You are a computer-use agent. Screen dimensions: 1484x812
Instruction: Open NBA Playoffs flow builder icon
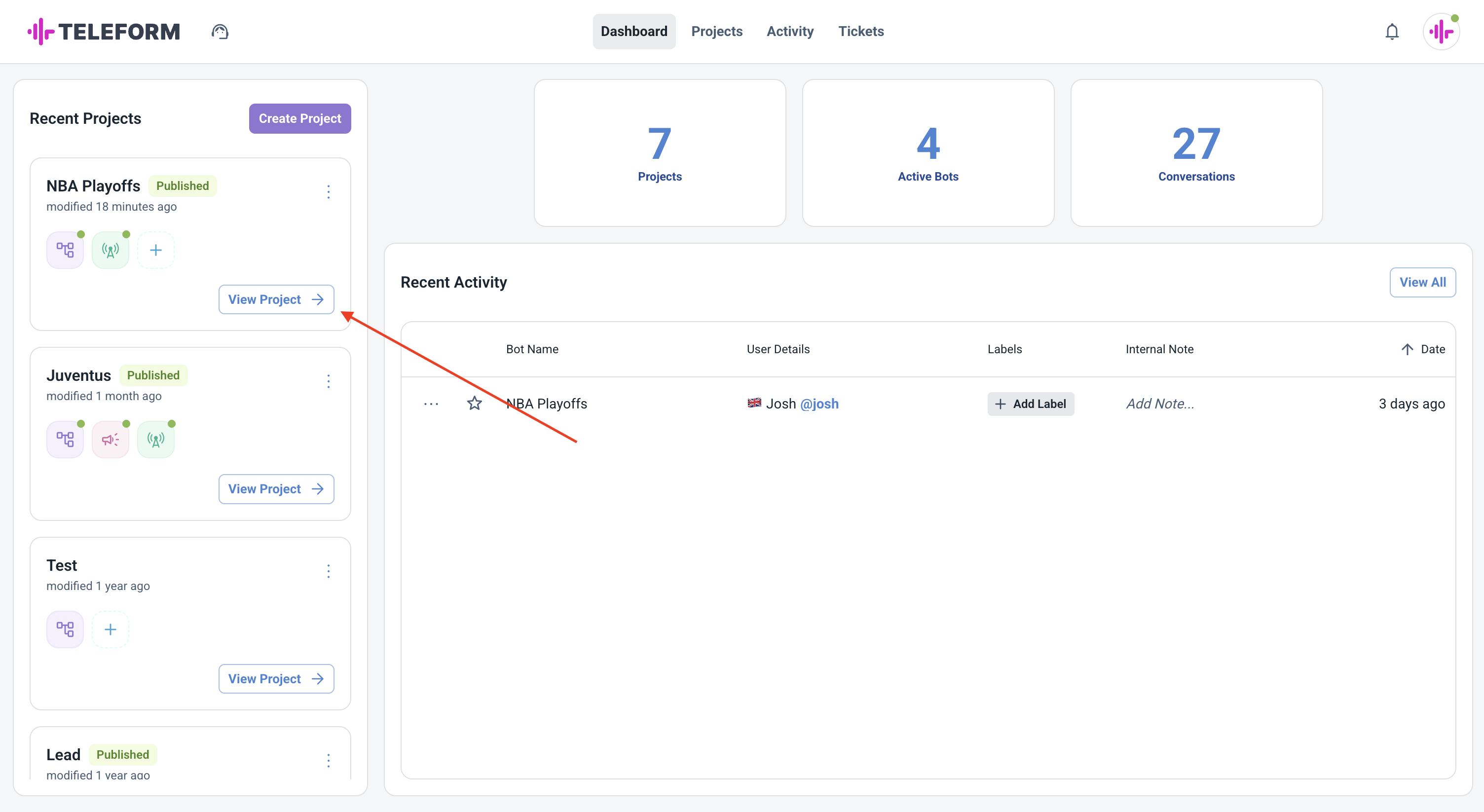(65, 250)
